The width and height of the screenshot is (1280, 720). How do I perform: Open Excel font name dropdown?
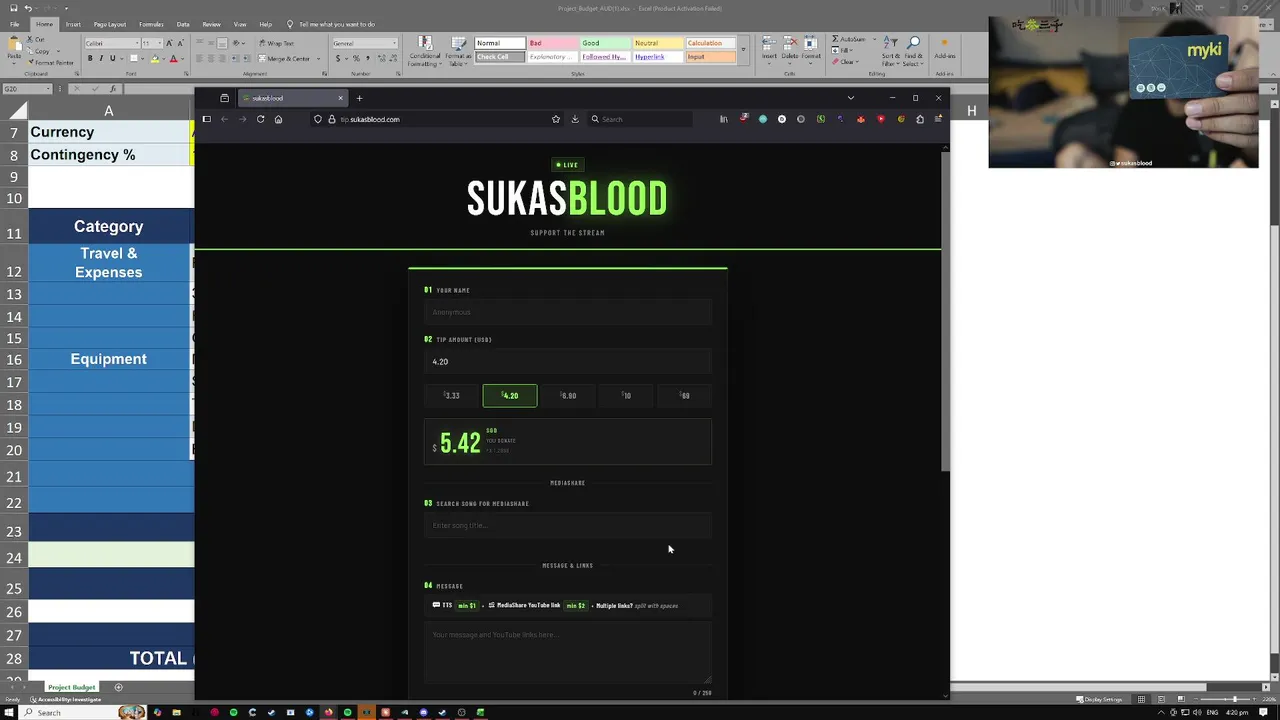135,43
